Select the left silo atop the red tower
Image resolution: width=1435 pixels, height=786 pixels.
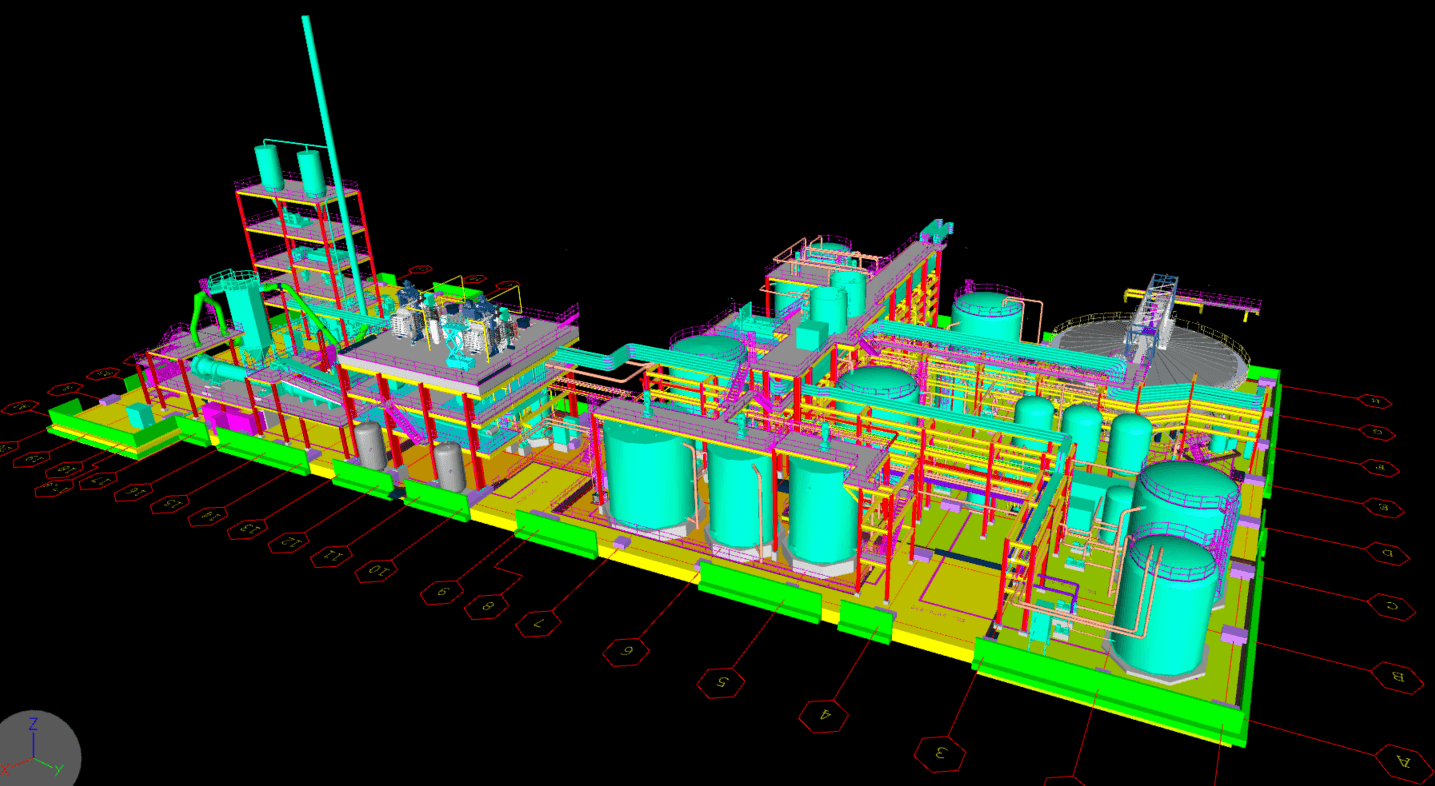(x=269, y=166)
